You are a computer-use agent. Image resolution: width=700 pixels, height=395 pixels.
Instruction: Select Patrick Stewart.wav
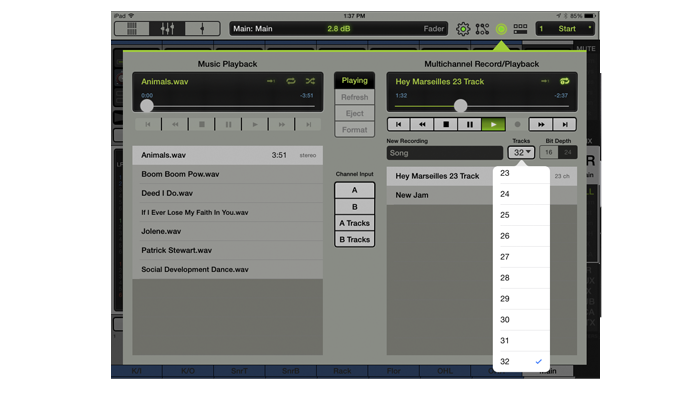228,250
